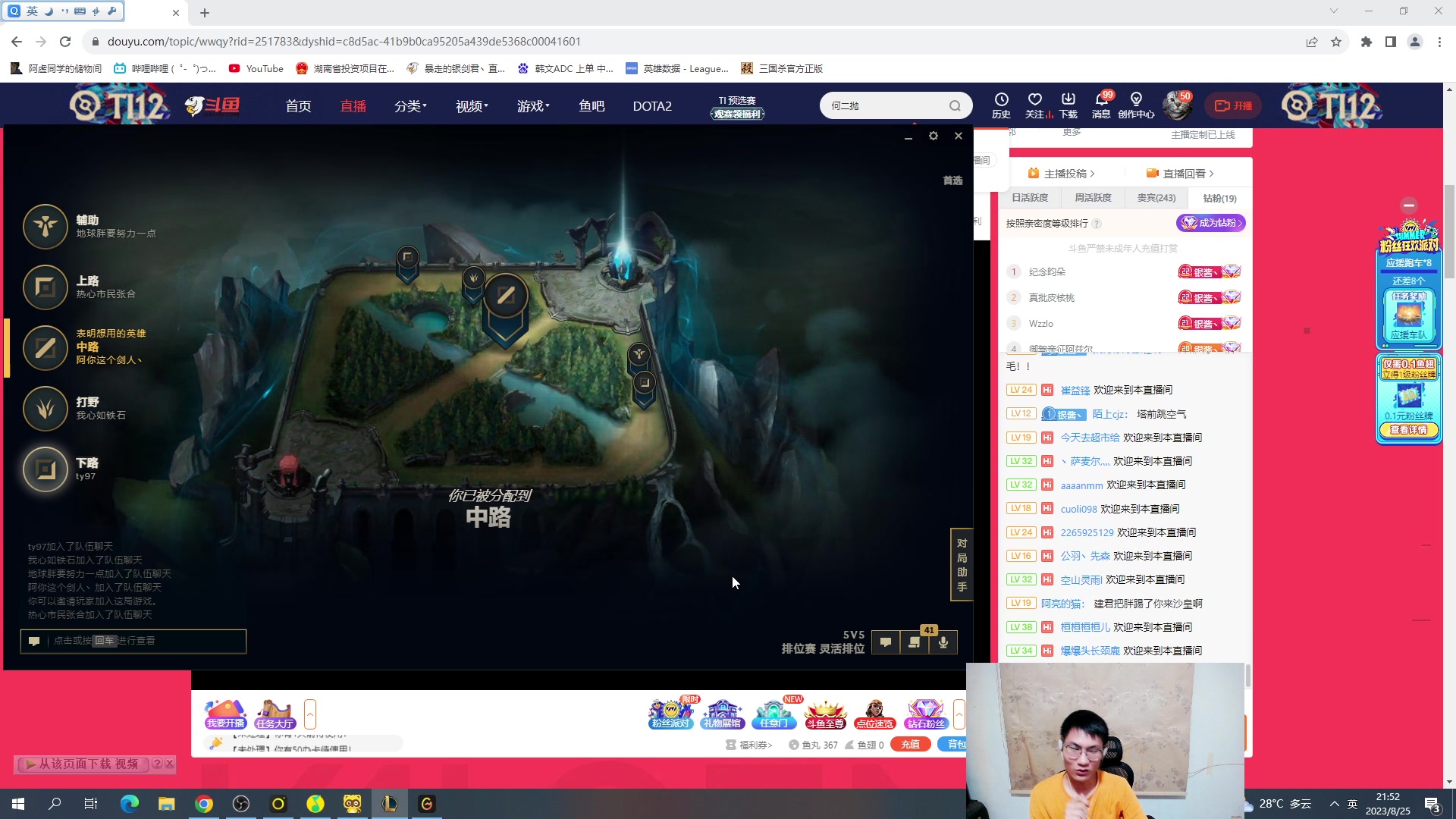Toggle the voice chat microphone in the lobby
The width and height of the screenshot is (1456, 819).
pos(943,642)
